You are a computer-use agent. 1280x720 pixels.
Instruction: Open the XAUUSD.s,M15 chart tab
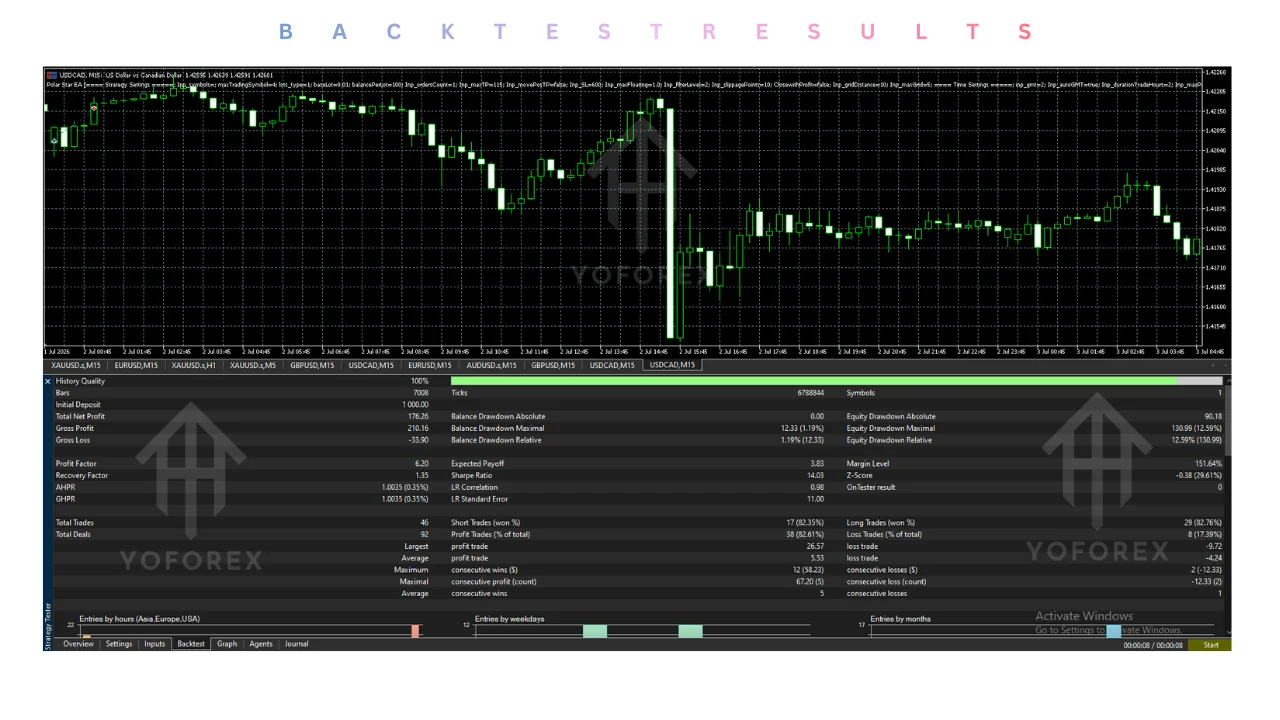(x=76, y=365)
